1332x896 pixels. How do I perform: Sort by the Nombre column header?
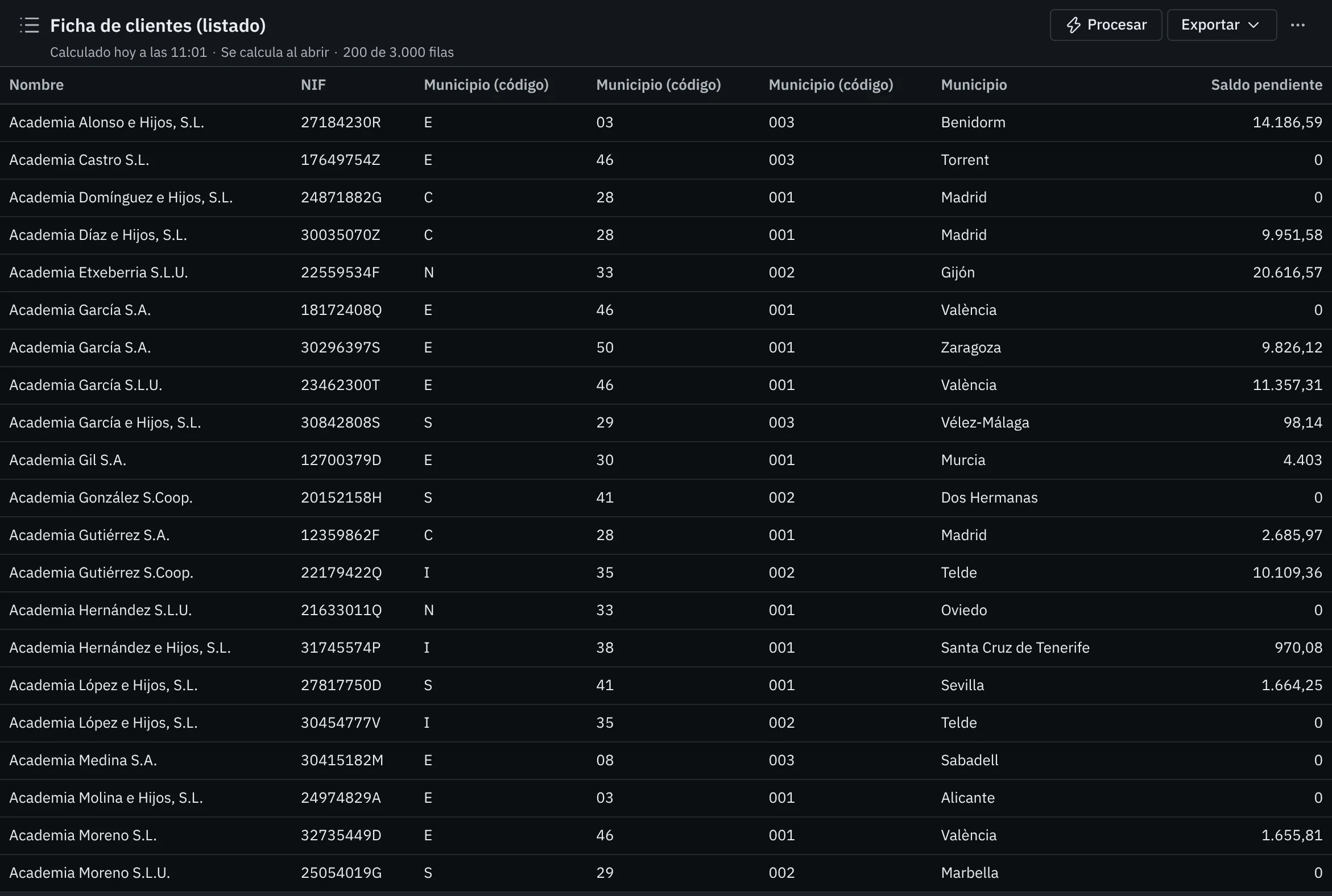point(36,85)
